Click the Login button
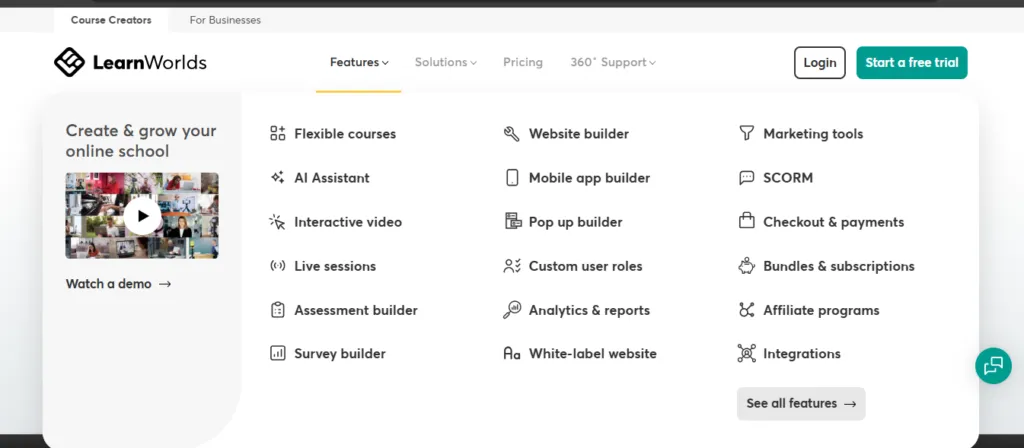Viewport: 1024px width, 448px height. (x=819, y=62)
